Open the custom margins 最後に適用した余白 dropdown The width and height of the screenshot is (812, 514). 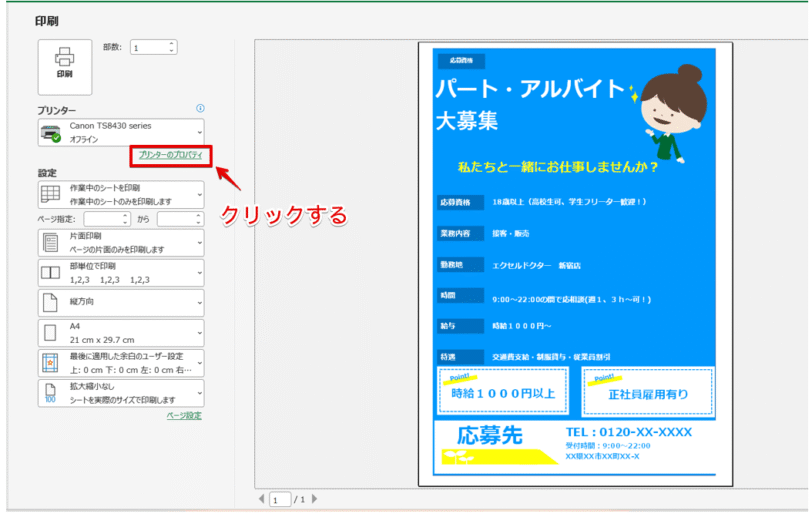coord(121,363)
